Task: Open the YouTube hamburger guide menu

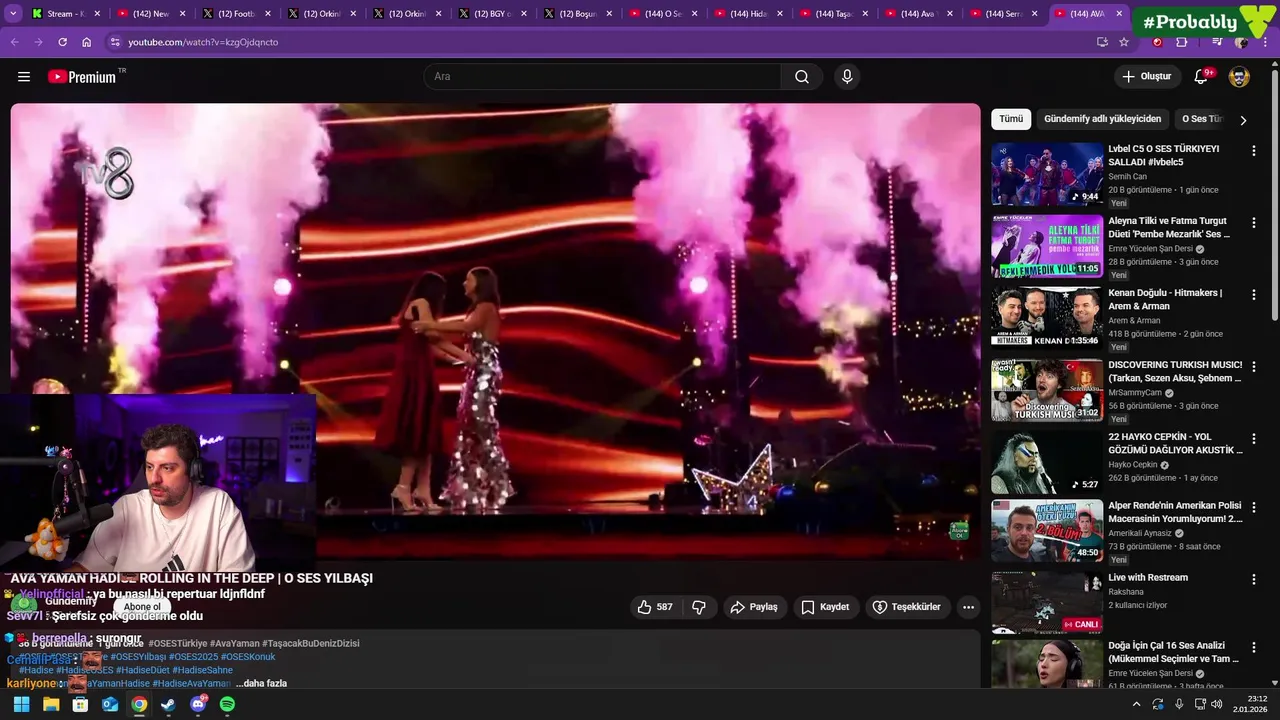Action: click(24, 77)
